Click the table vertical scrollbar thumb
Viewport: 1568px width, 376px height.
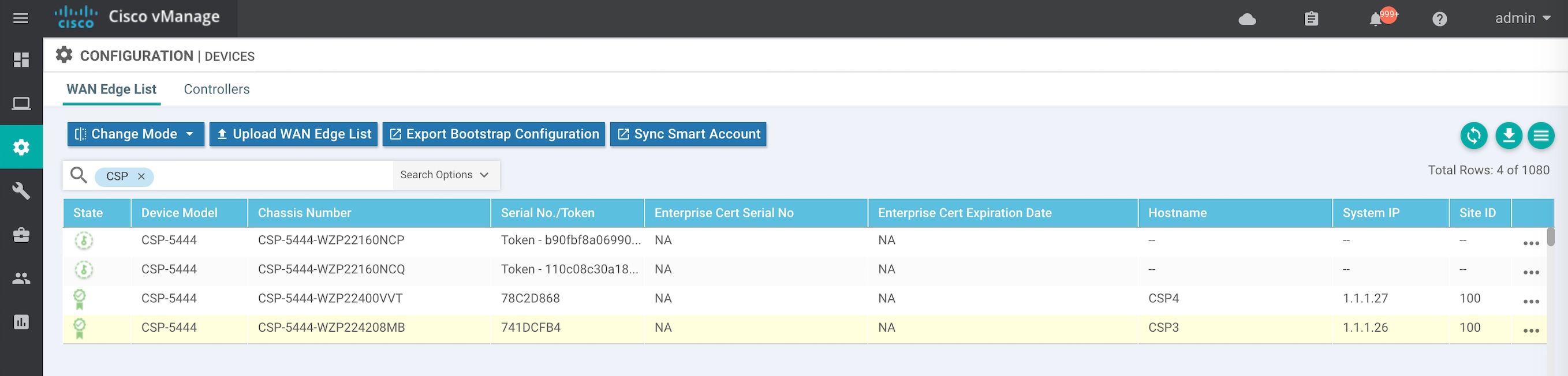click(x=1550, y=236)
